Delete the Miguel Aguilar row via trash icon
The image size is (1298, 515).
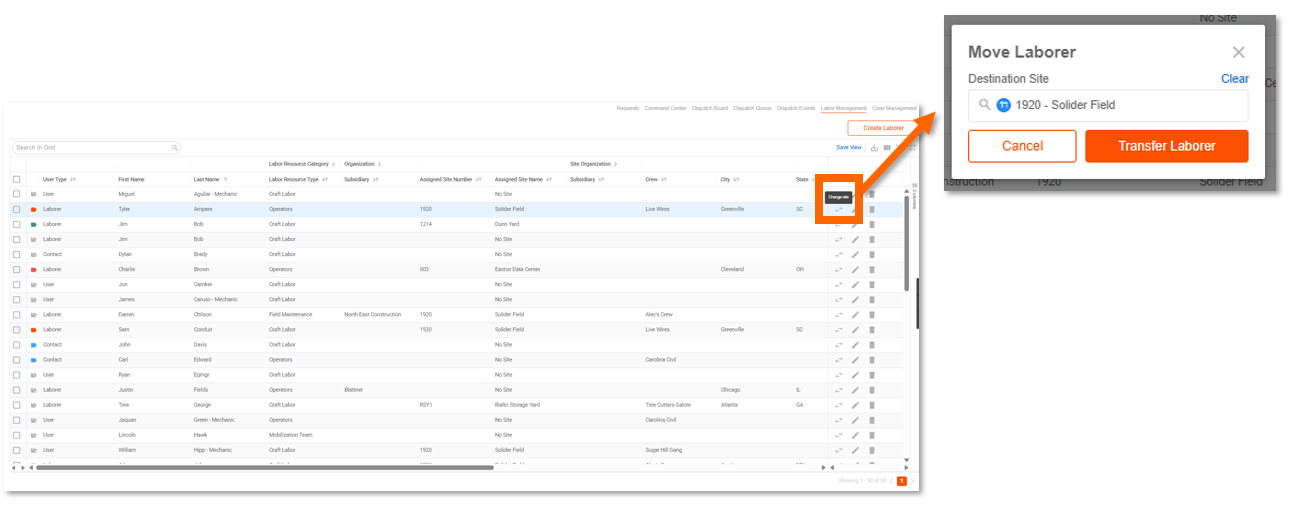[x=871, y=194]
